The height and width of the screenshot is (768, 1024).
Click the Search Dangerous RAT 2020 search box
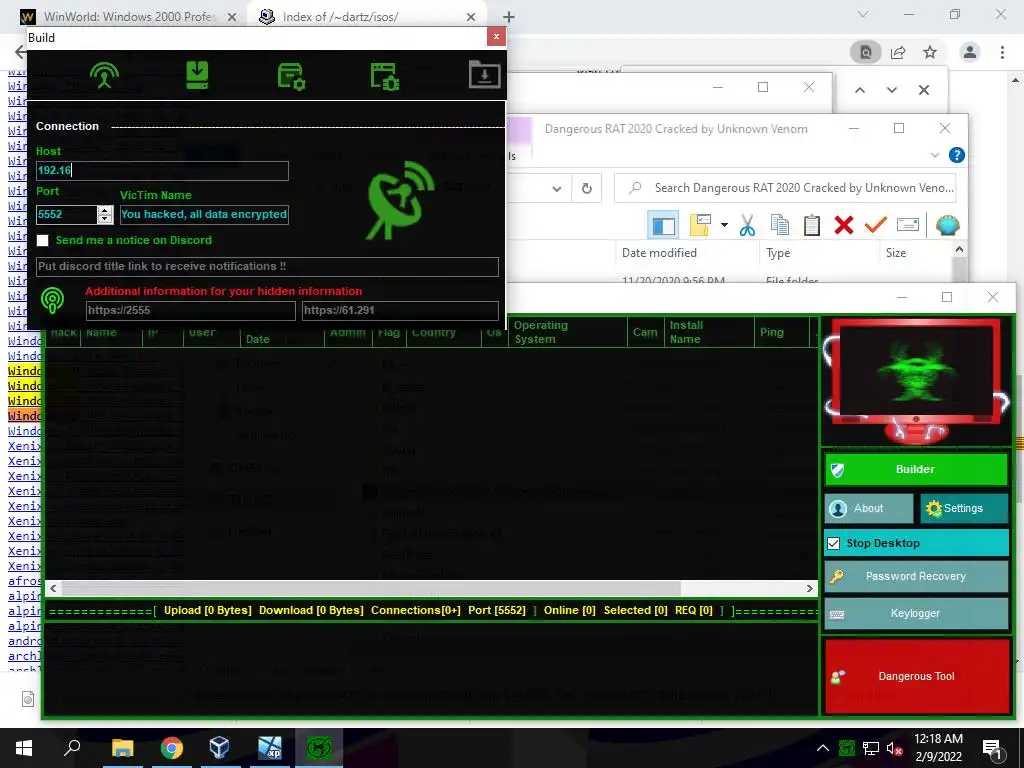click(x=786, y=188)
